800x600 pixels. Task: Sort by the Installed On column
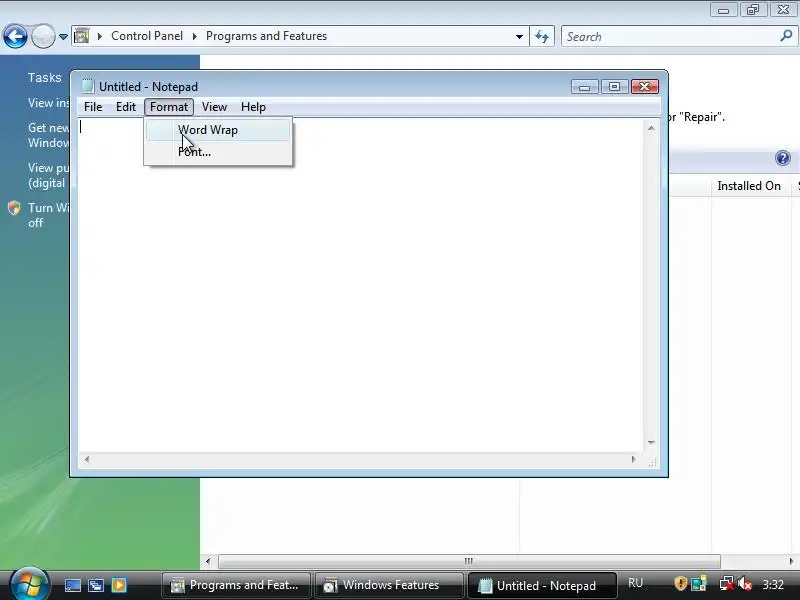[x=749, y=186]
